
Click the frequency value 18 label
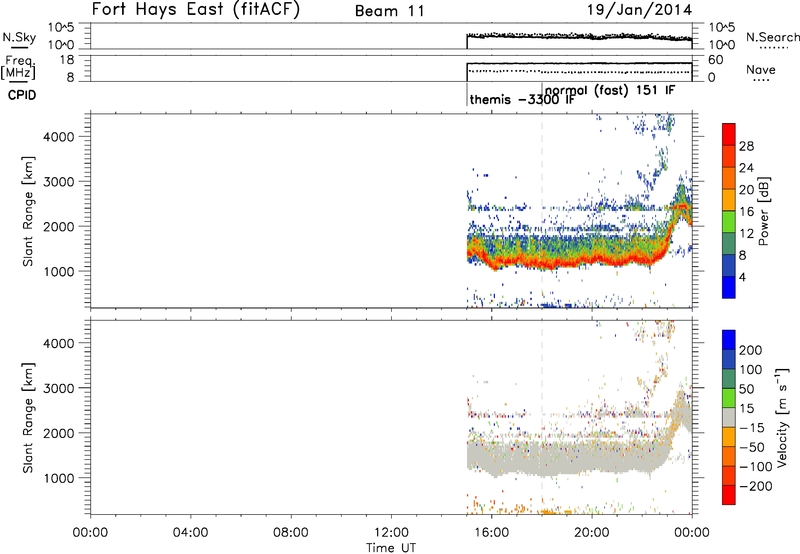pyautogui.click(x=67, y=60)
